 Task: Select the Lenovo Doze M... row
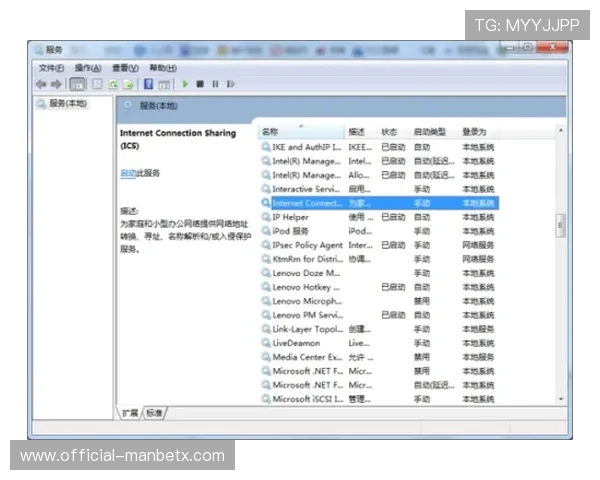(380, 273)
